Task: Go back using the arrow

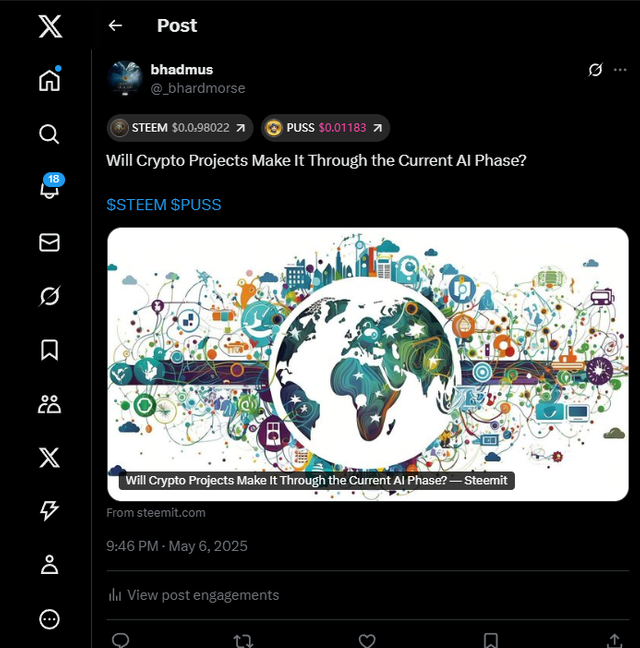Action: pyautogui.click(x=115, y=26)
